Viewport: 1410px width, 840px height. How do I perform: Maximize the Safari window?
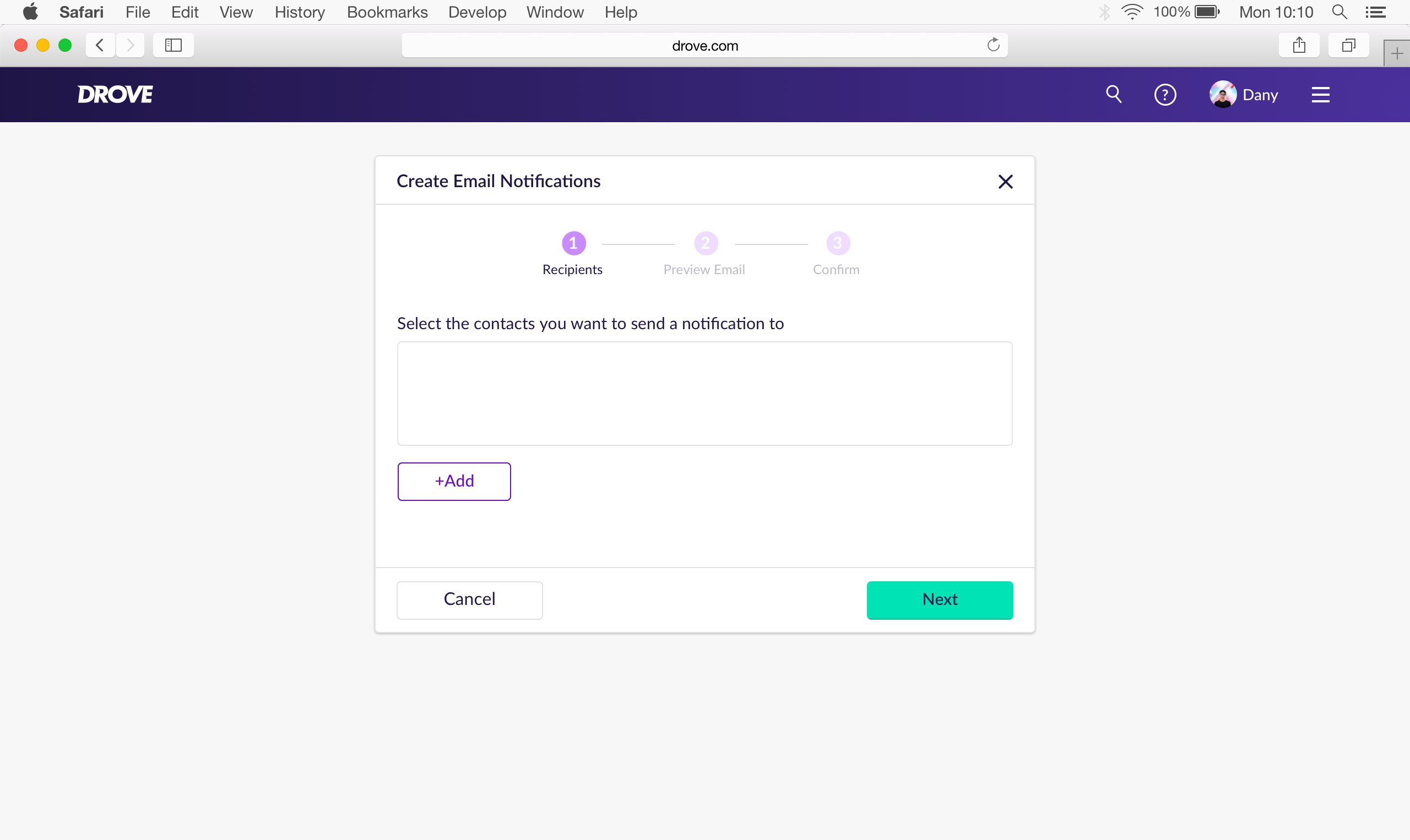(x=65, y=45)
